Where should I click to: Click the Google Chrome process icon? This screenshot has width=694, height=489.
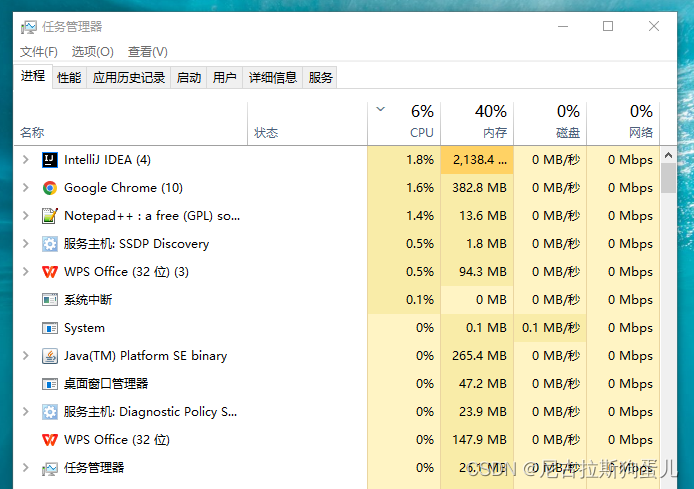tap(50, 188)
